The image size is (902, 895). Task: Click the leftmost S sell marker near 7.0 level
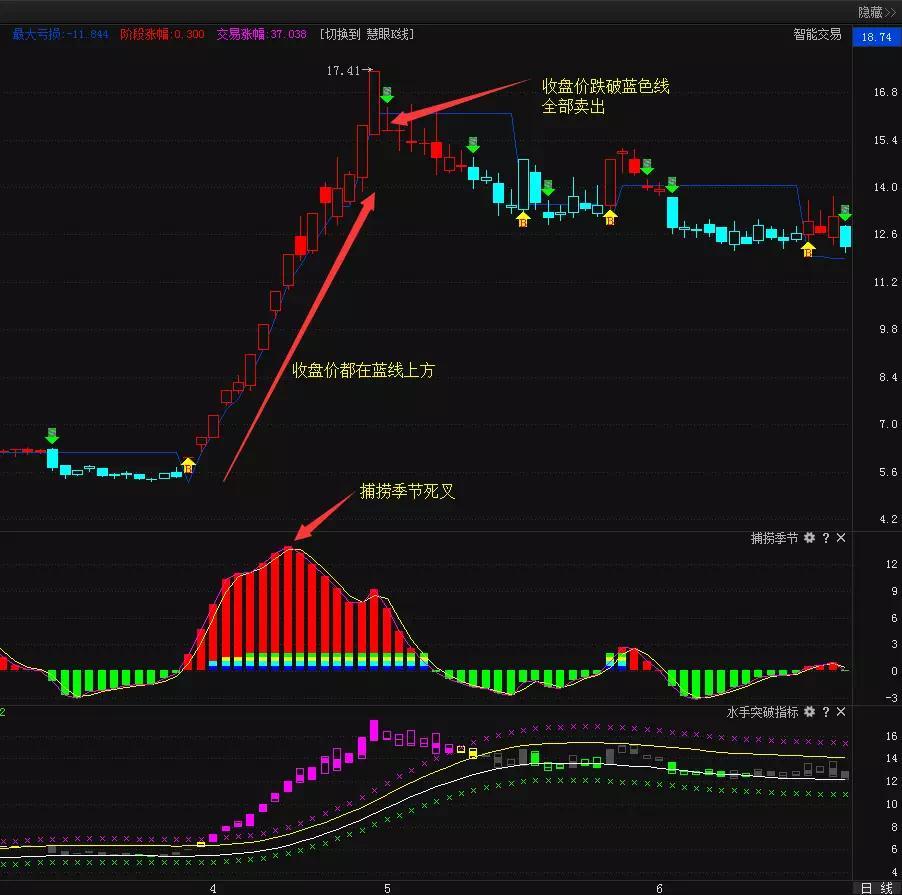click(52, 436)
